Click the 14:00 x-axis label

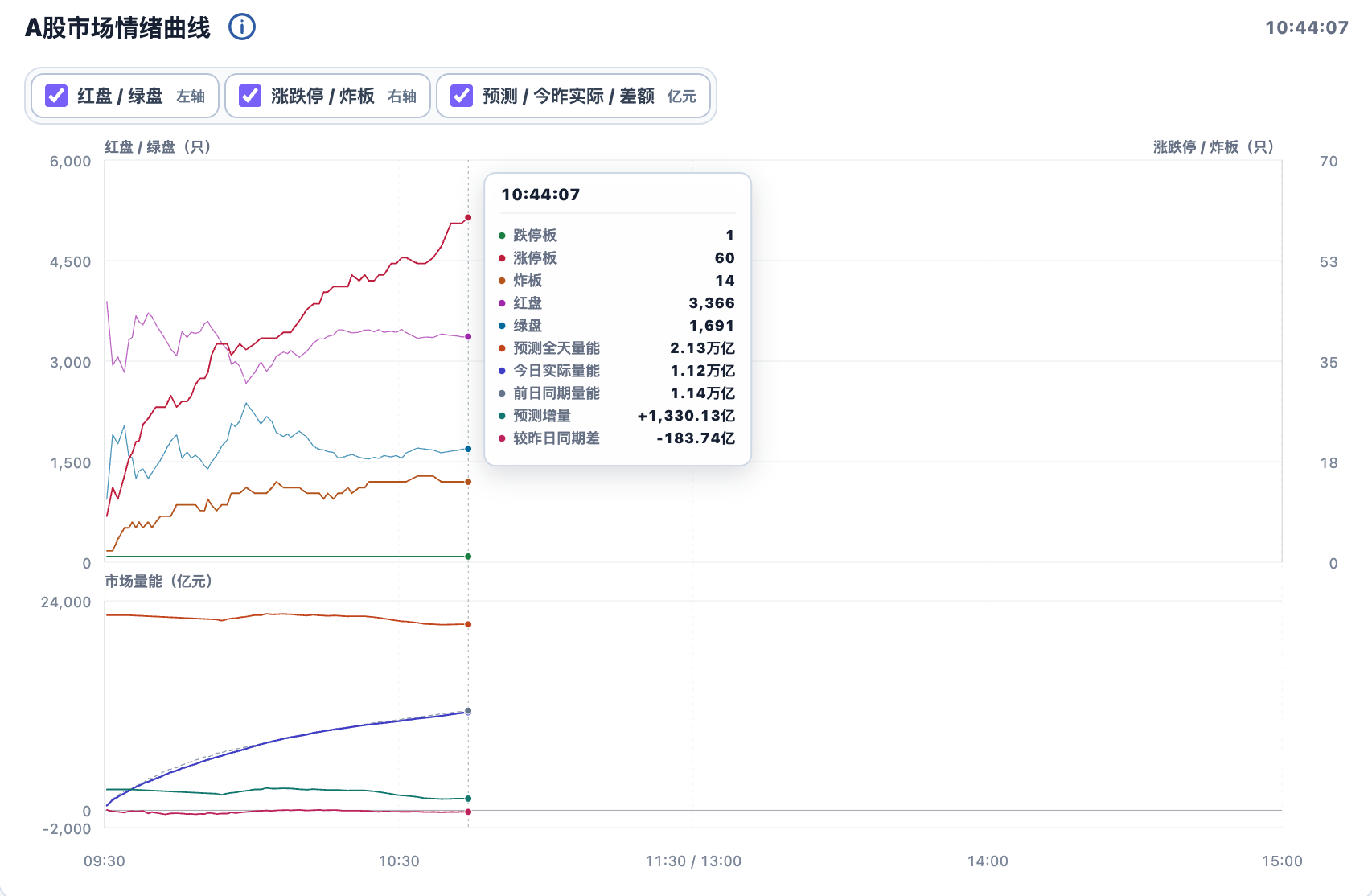pyautogui.click(x=988, y=861)
